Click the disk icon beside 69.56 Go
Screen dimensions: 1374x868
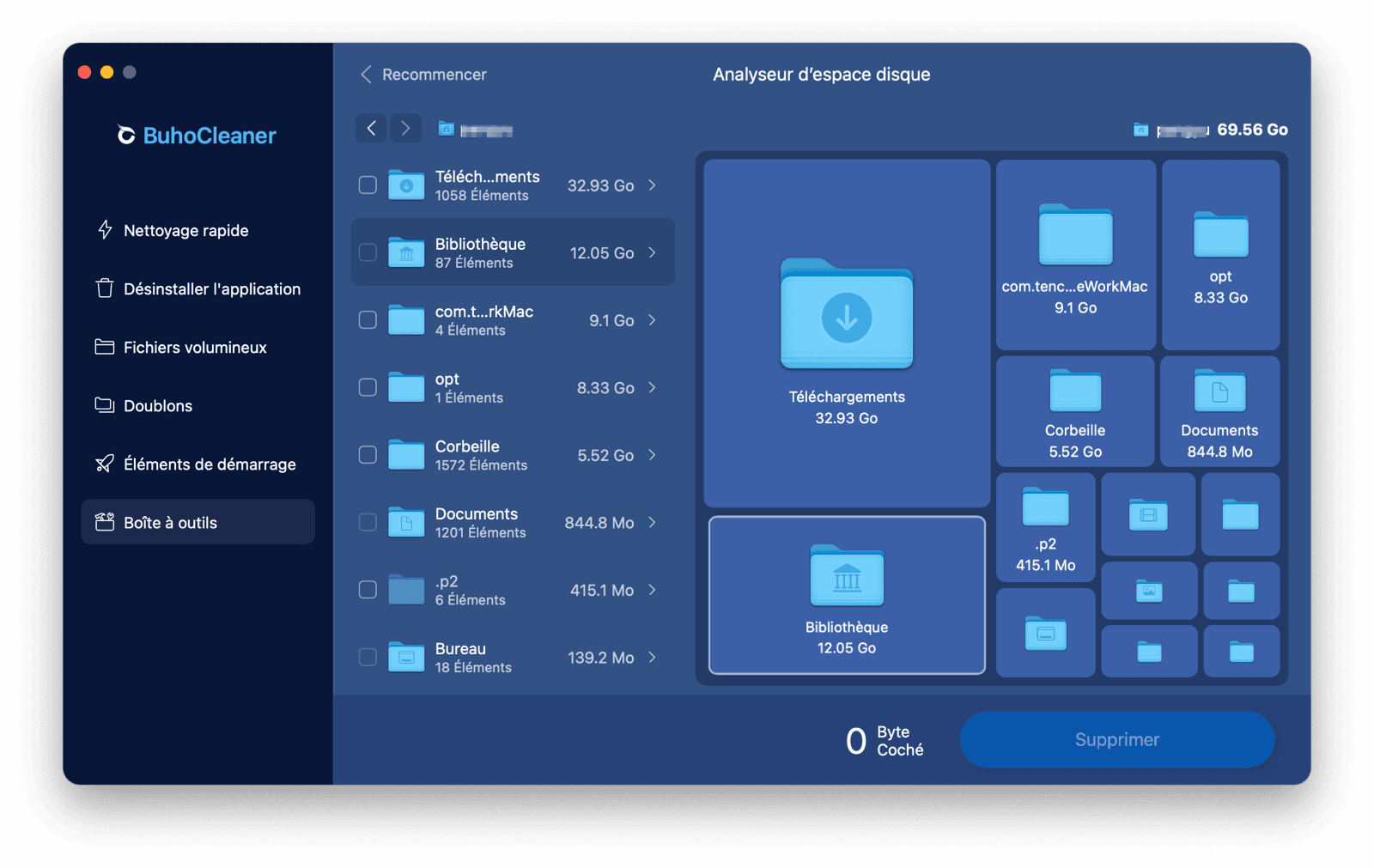pyautogui.click(x=1140, y=130)
